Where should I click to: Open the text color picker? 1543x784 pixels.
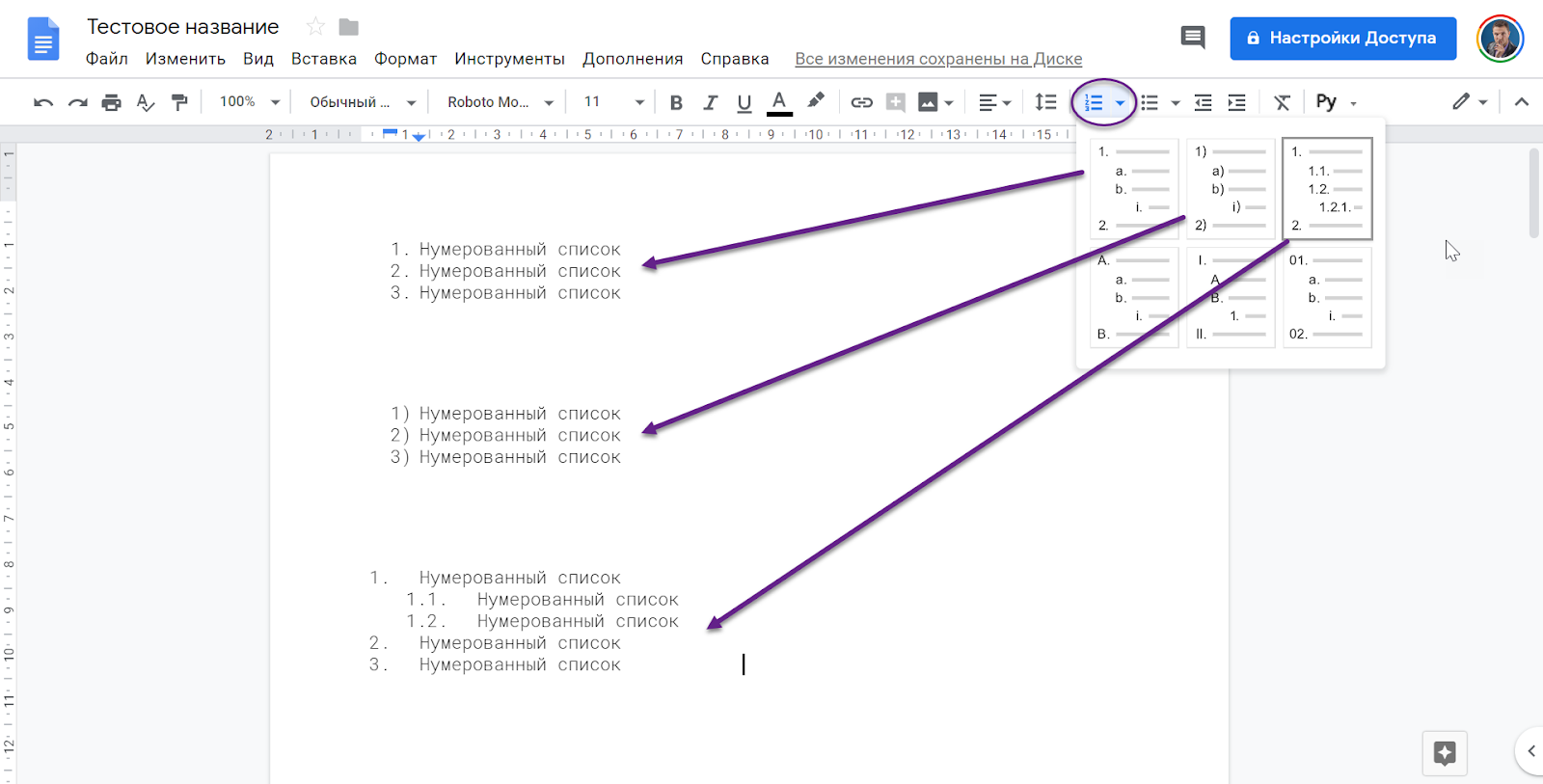point(779,102)
